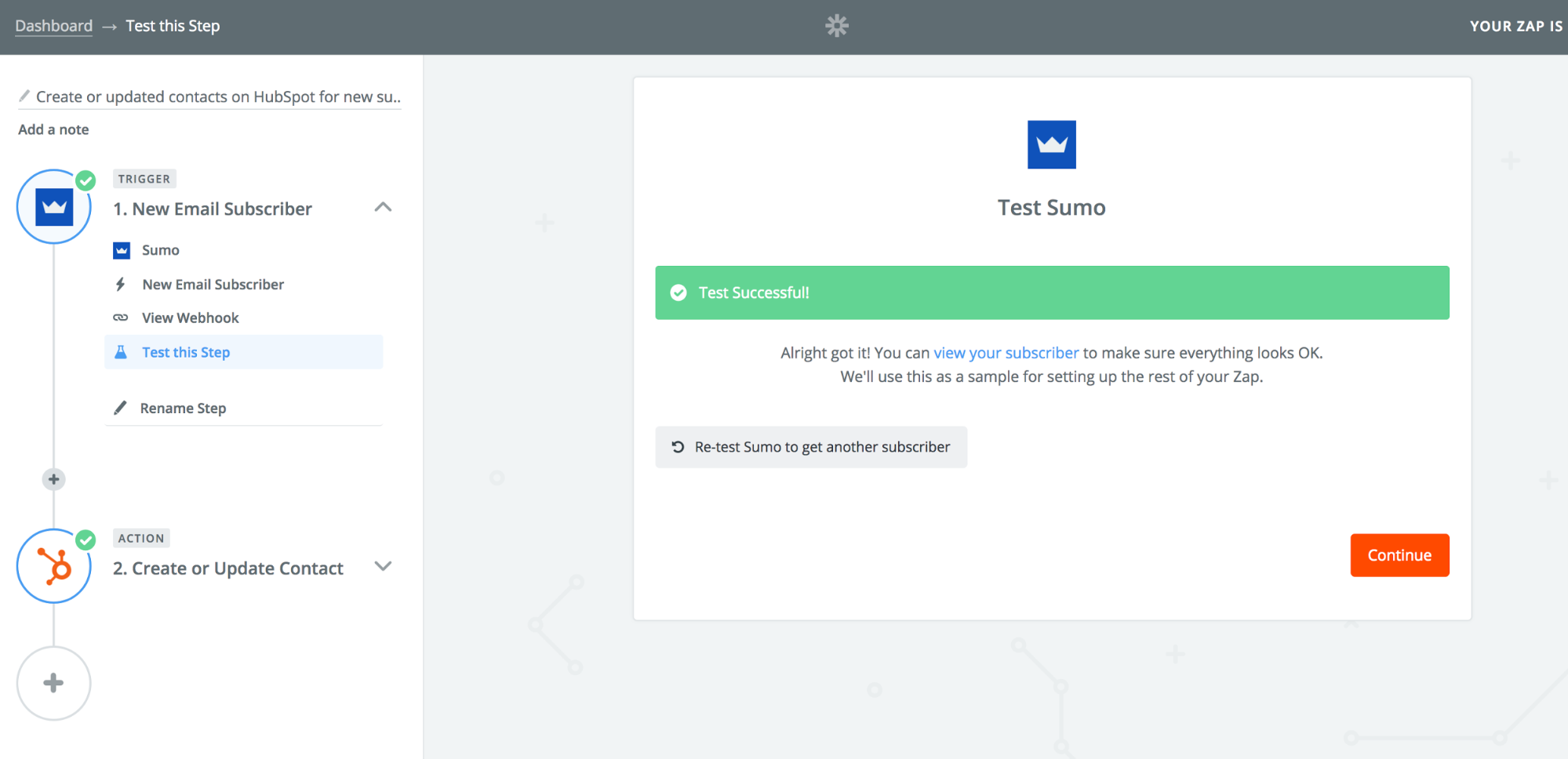This screenshot has height=759, width=1568.
Task: Click the orange Continue button
Action: point(1399,555)
